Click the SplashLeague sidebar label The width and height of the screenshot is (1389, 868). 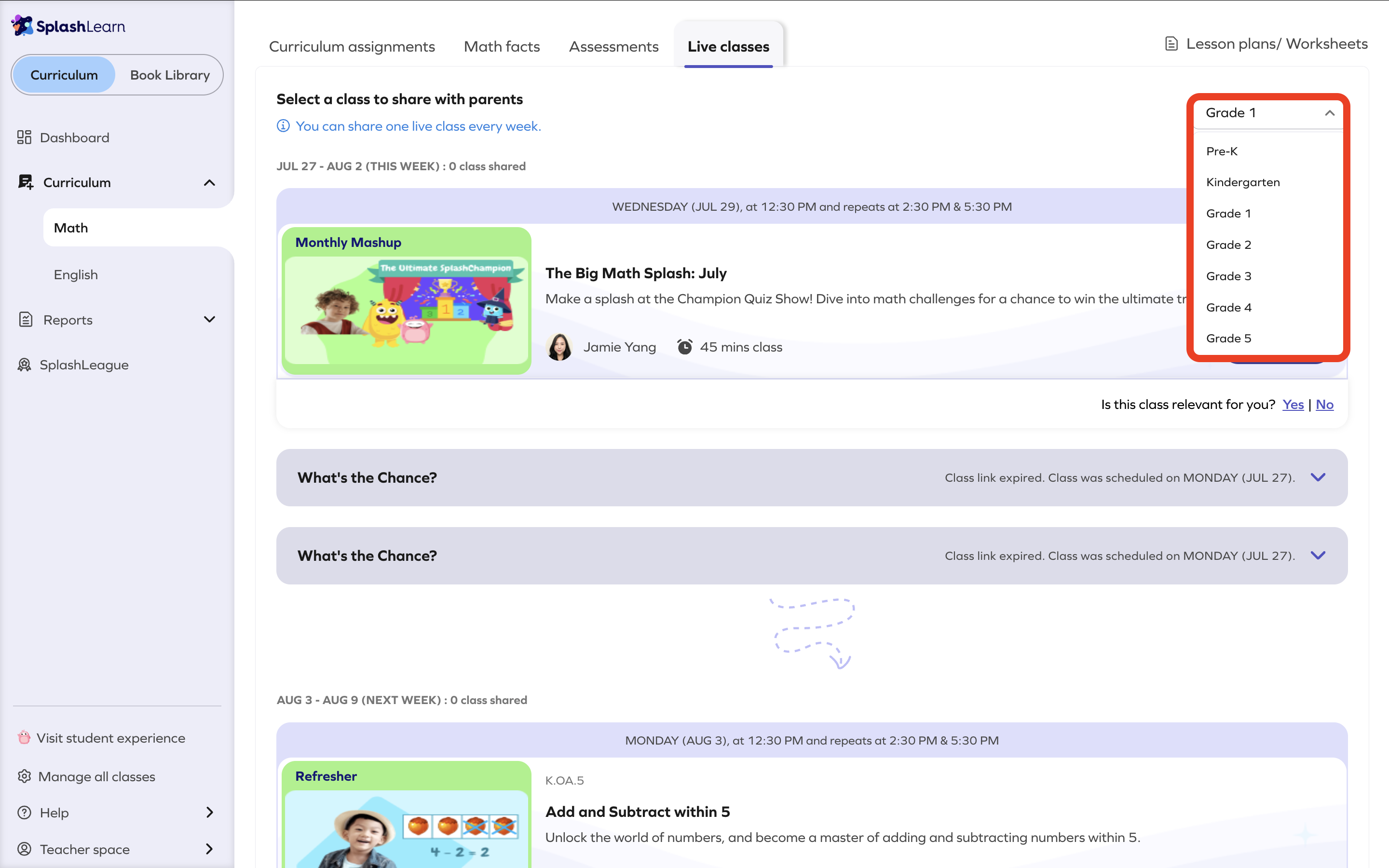point(84,365)
